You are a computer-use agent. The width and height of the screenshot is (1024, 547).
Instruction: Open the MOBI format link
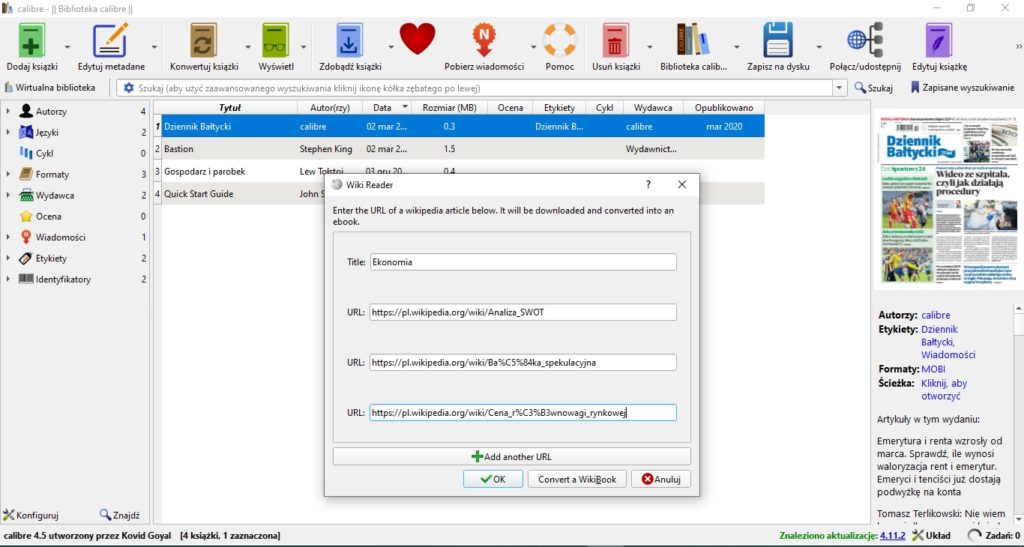pyautogui.click(x=933, y=369)
